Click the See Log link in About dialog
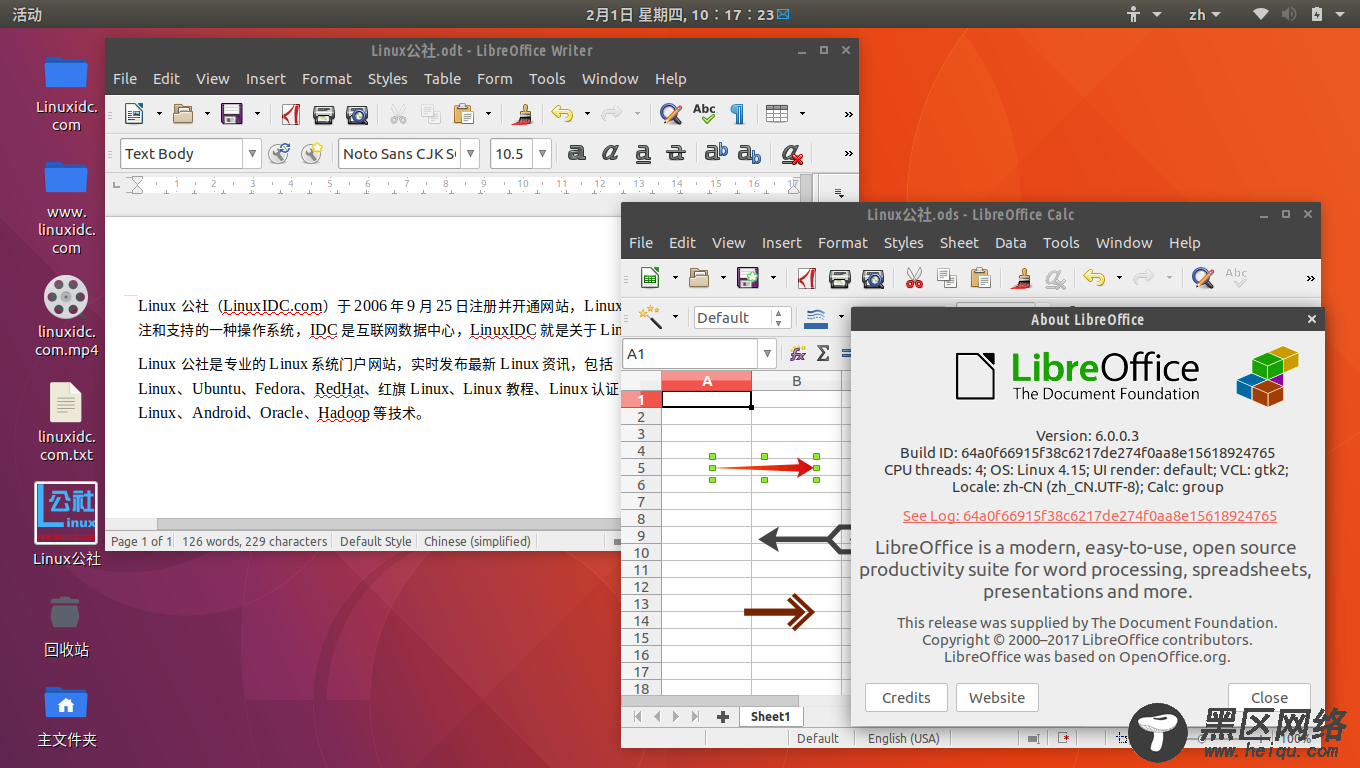The image size is (1360, 768). [1089, 516]
